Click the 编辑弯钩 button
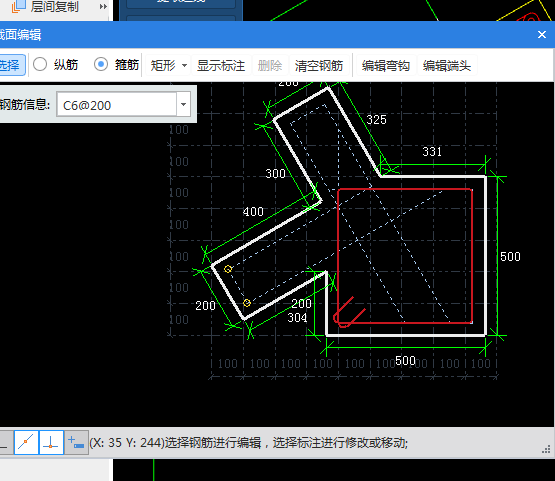Screen dimensions: 555x481 [385, 65]
